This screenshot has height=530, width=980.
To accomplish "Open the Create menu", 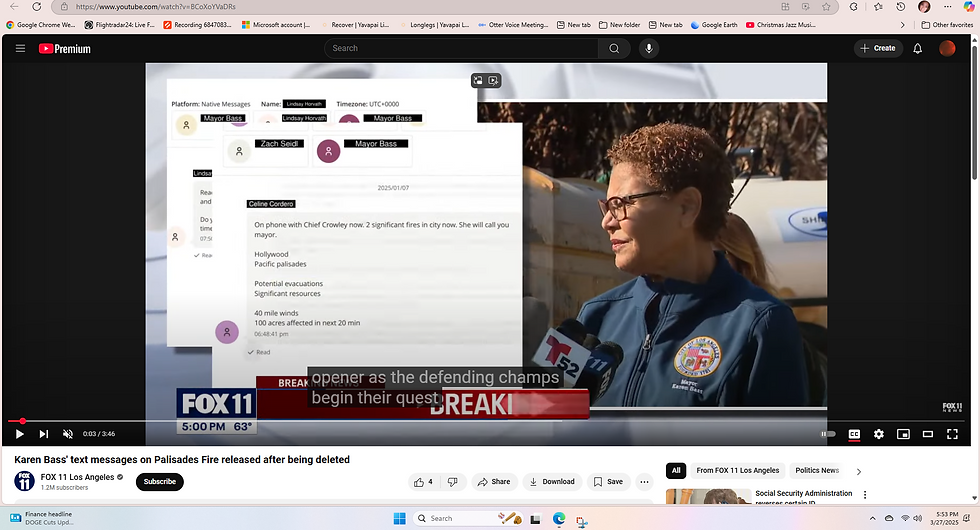I will [x=878, y=48].
